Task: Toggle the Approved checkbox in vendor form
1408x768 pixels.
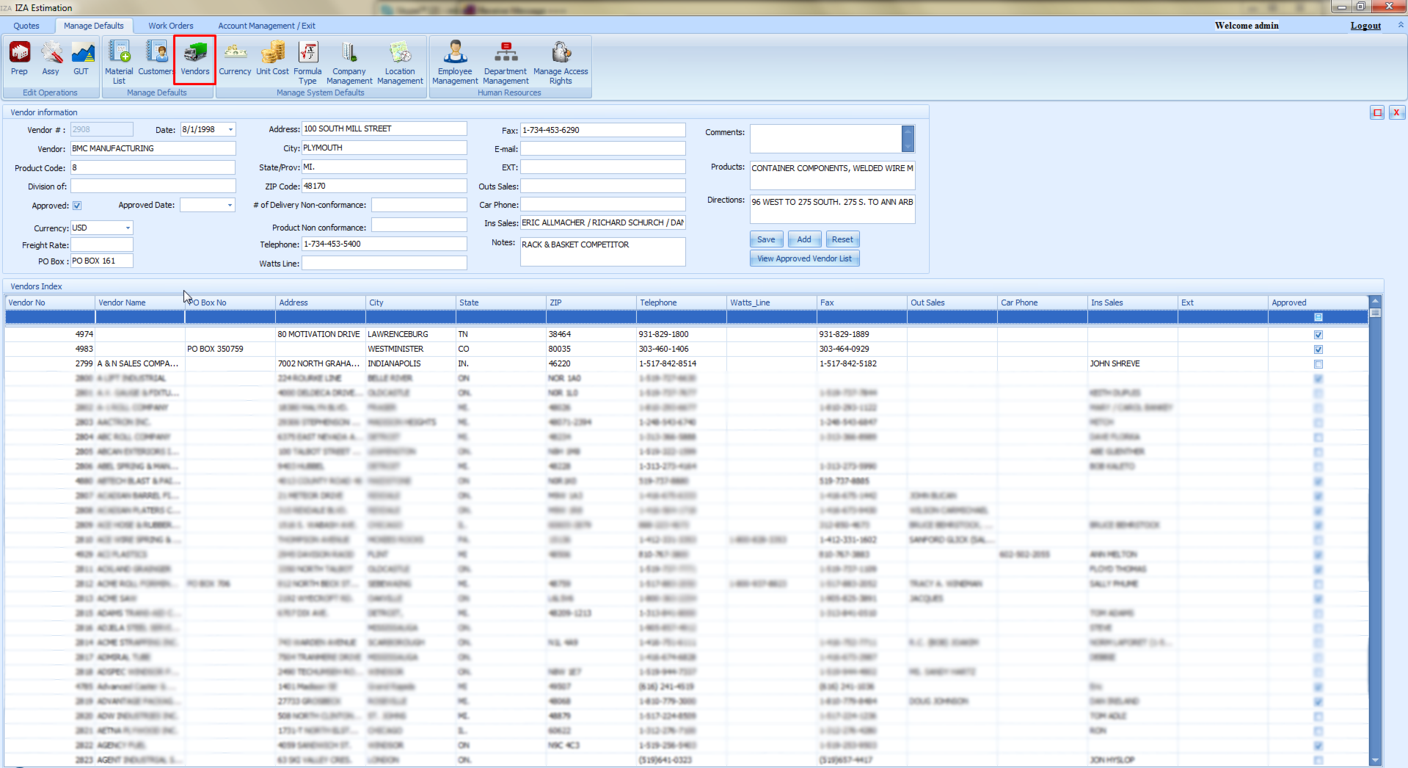Action: (x=77, y=206)
